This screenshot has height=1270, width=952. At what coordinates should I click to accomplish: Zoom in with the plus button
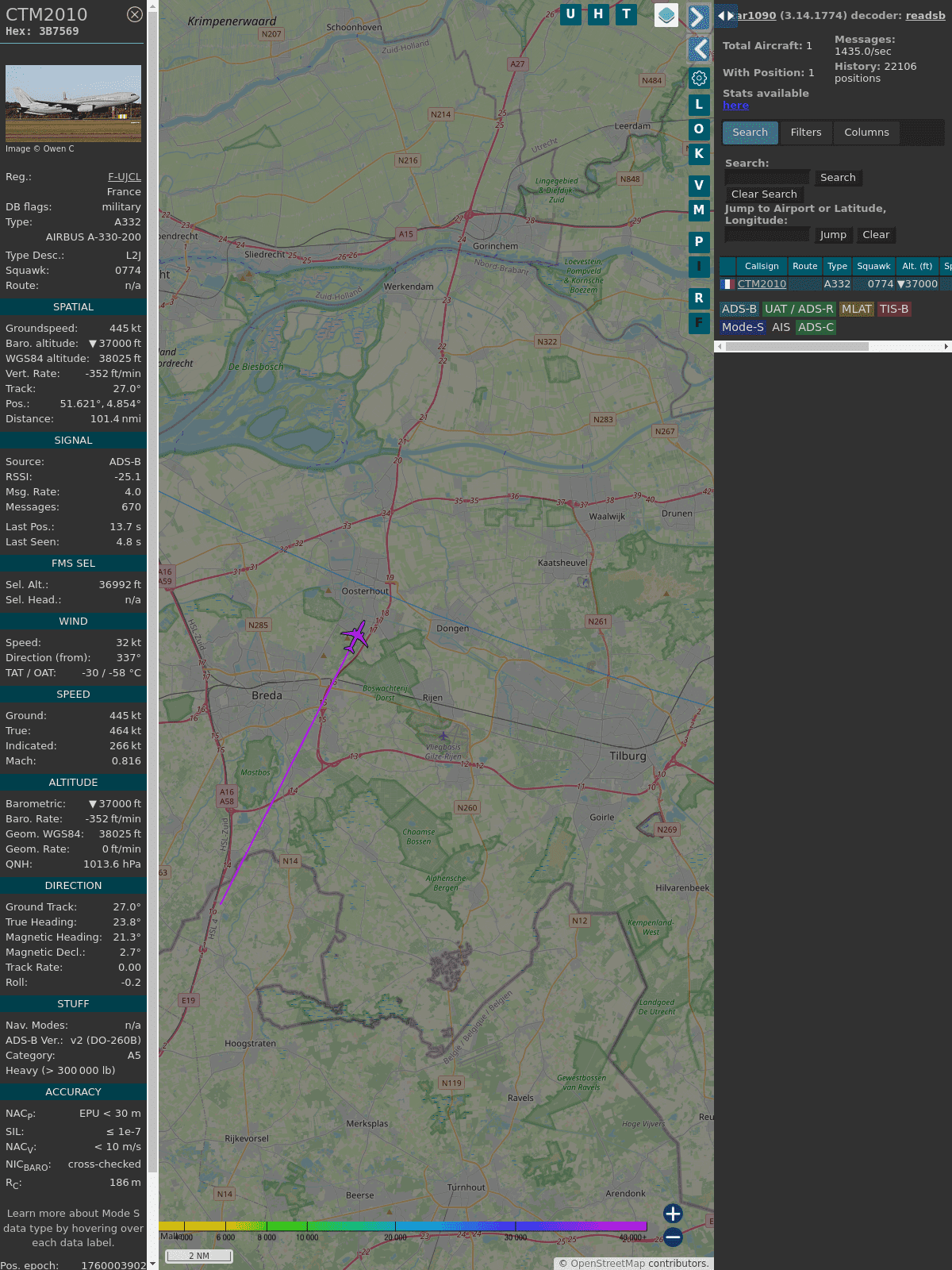click(673, 1214)
